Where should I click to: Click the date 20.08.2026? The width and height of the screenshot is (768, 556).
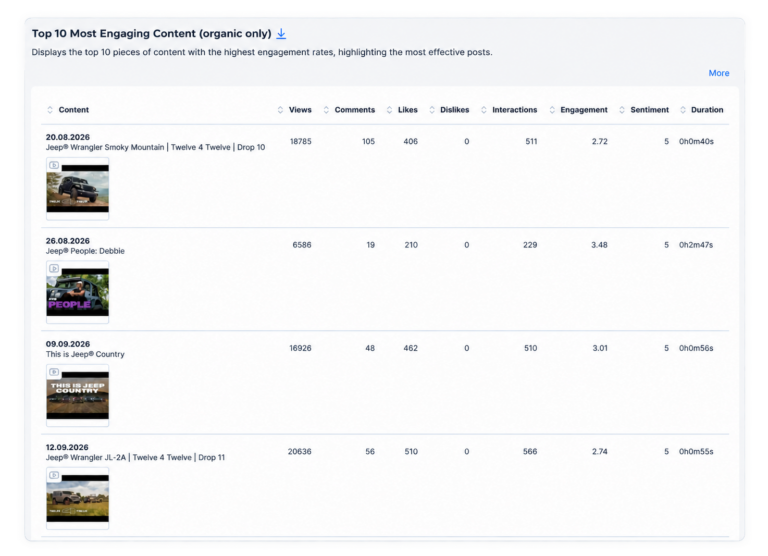pos(68,137)
